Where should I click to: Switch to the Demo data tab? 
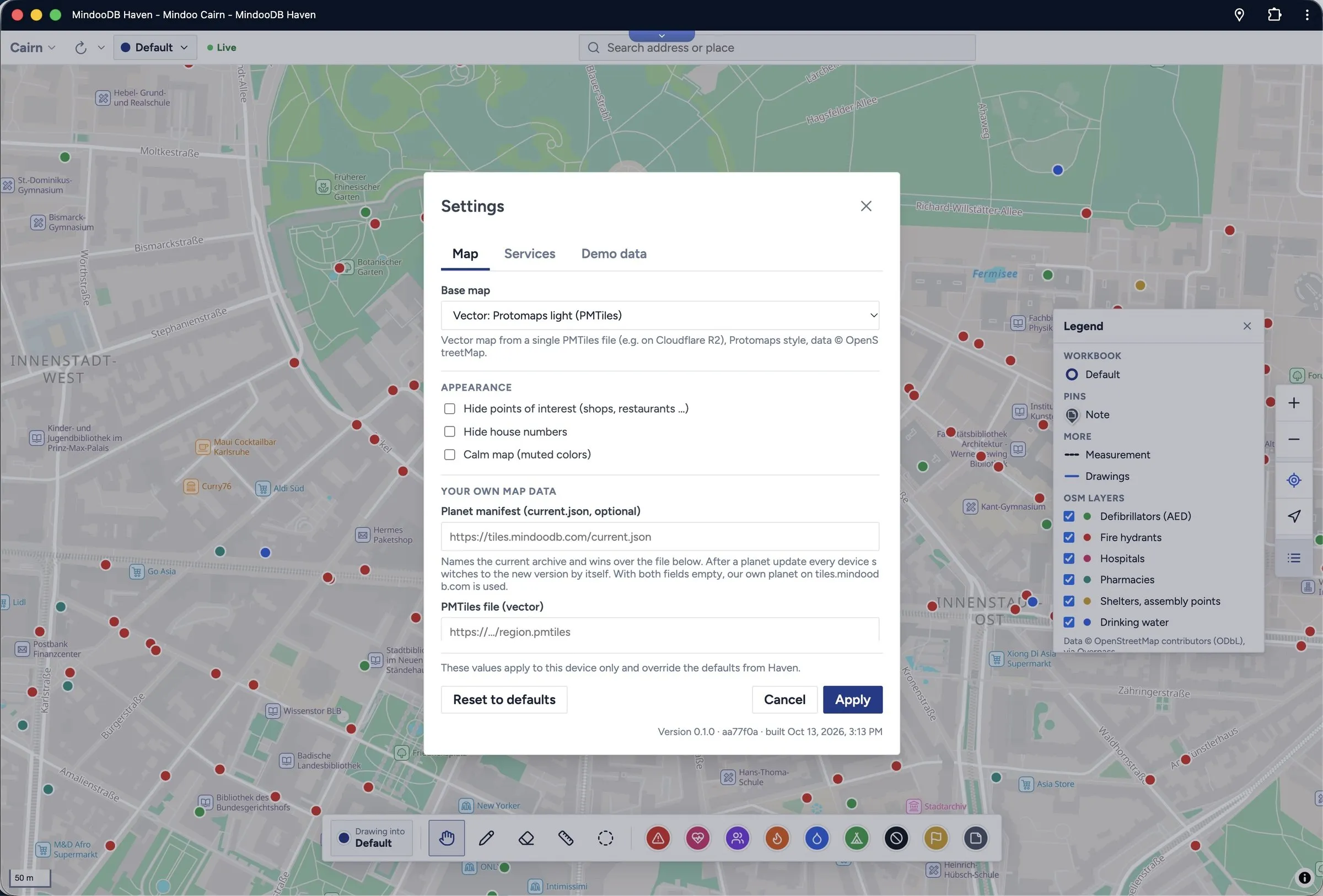614,253
